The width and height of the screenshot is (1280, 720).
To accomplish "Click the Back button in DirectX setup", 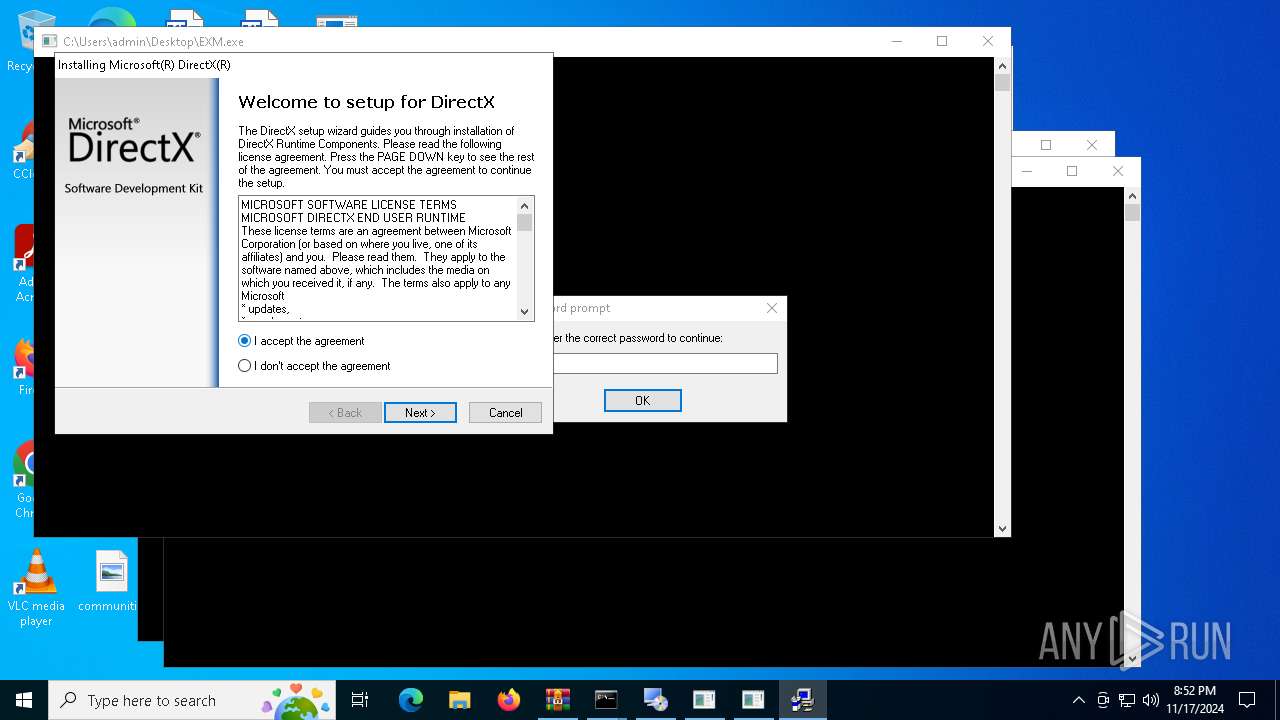I will pyautogui.click(x=345, y=412).
